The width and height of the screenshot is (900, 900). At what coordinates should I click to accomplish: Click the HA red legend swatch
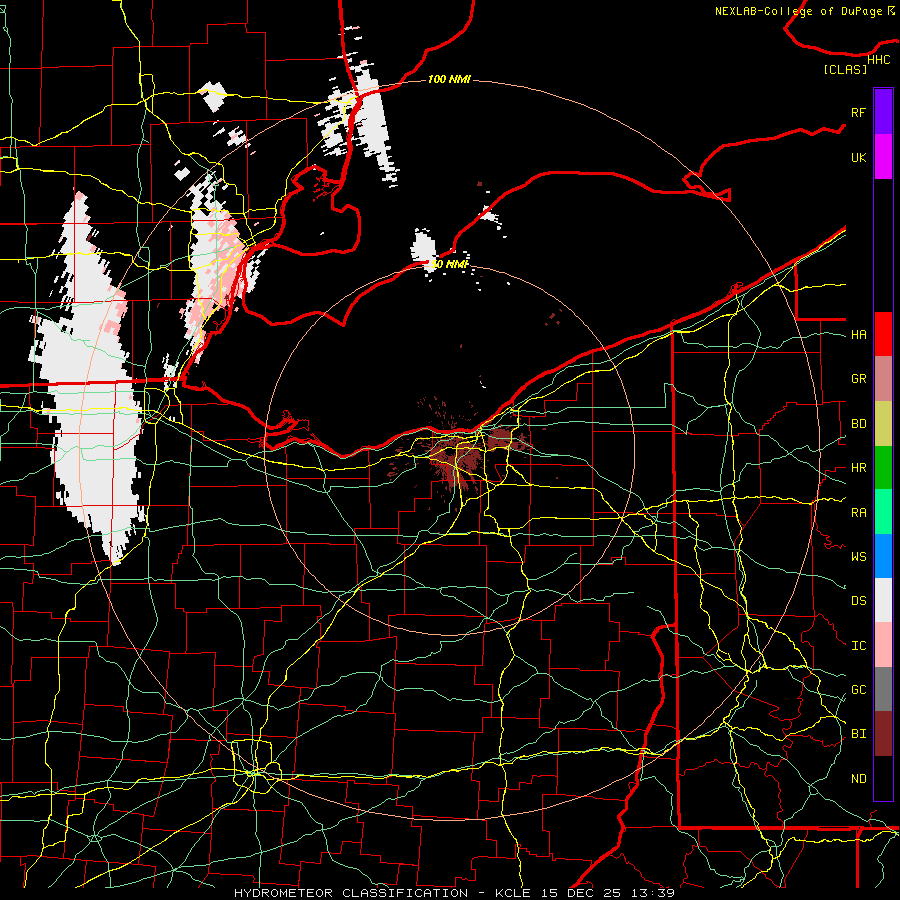pos(883,334)
